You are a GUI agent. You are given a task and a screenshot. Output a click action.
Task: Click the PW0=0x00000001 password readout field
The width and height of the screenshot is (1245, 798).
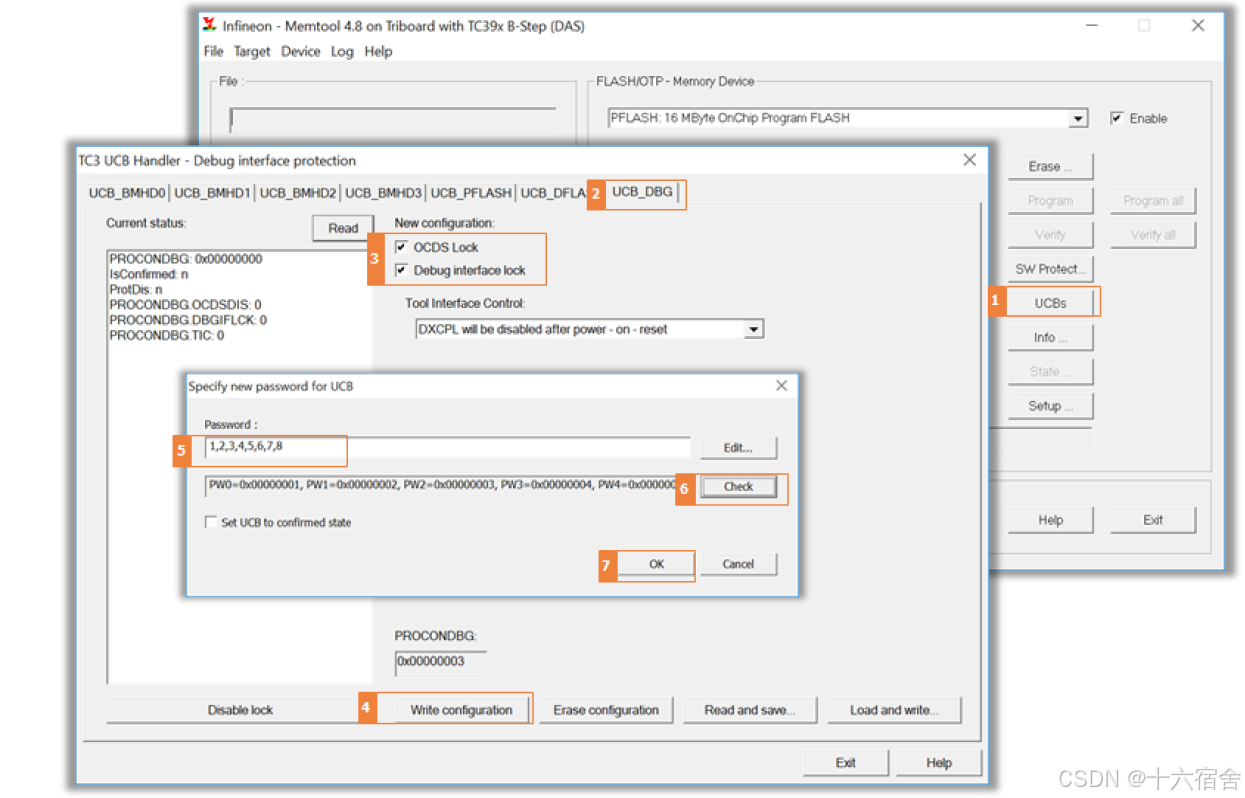click(x=441, y=486)
